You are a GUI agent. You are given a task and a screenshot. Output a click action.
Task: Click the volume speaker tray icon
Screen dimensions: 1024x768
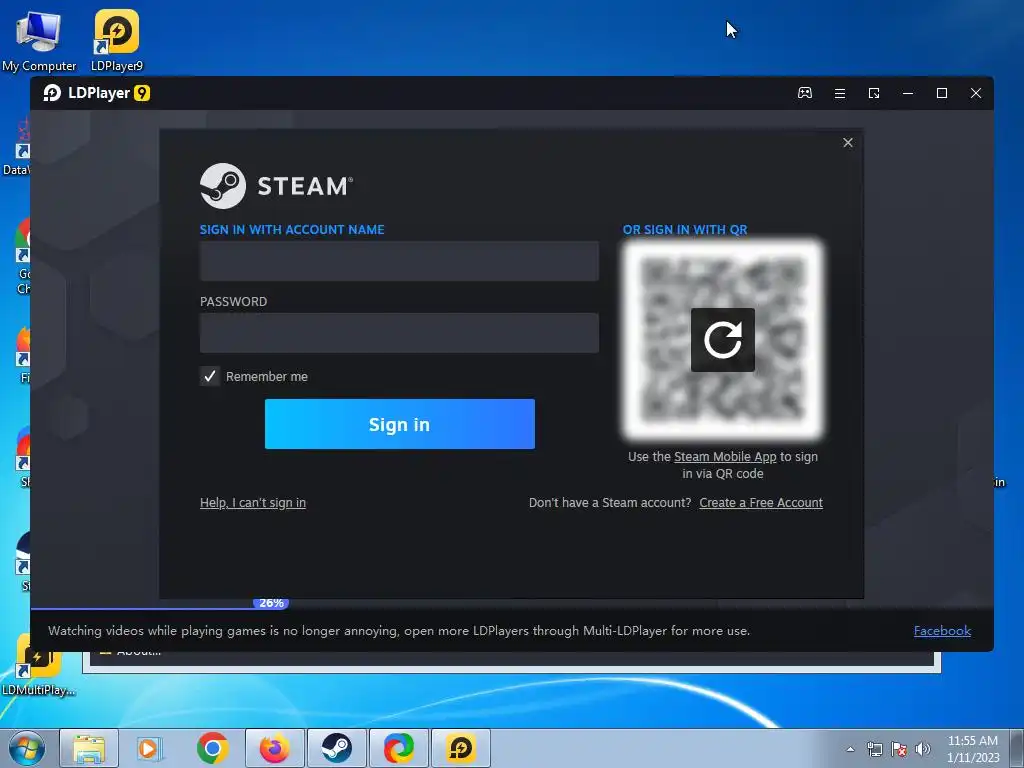(x=923, y=749)
